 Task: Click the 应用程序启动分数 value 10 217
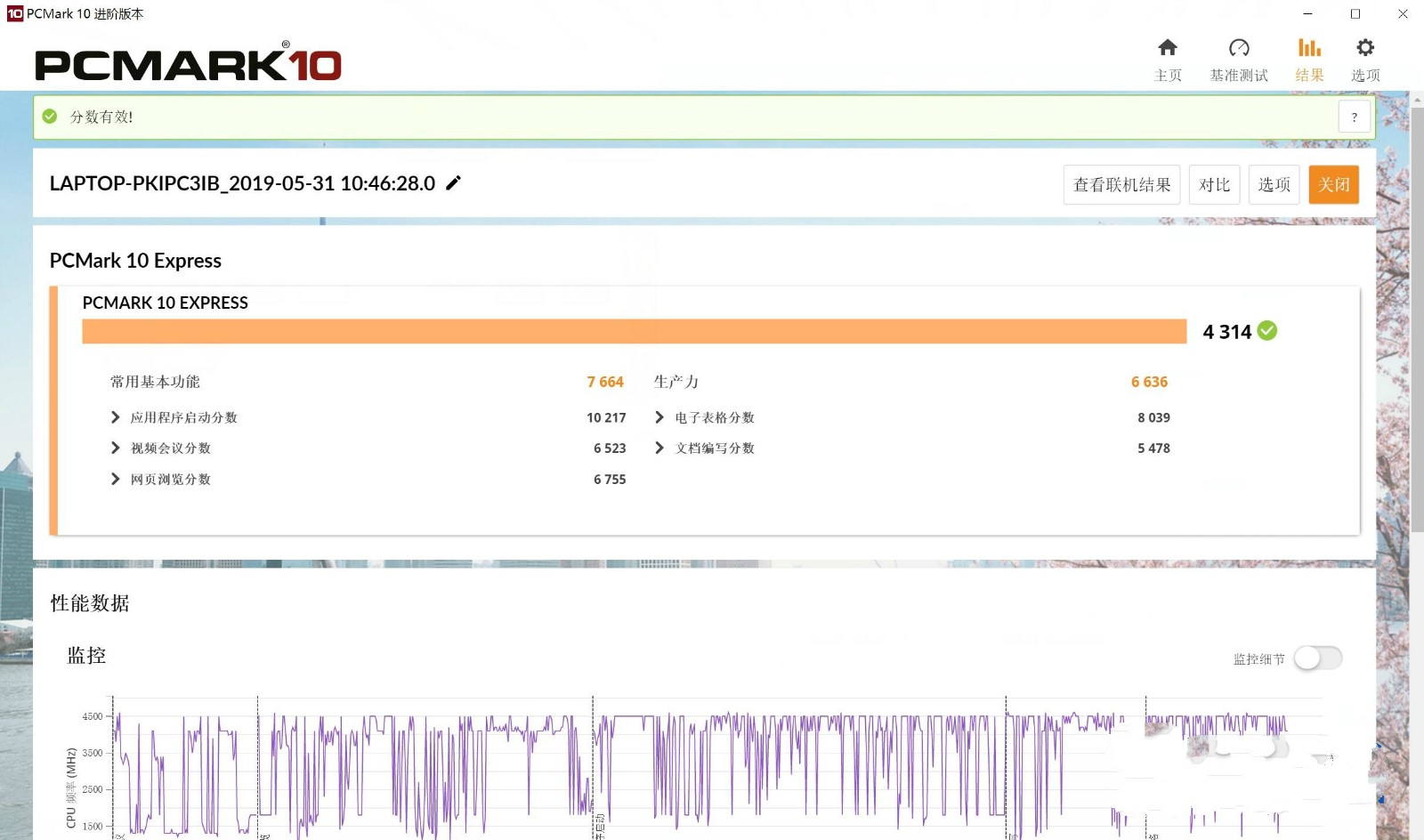(606, 417)
